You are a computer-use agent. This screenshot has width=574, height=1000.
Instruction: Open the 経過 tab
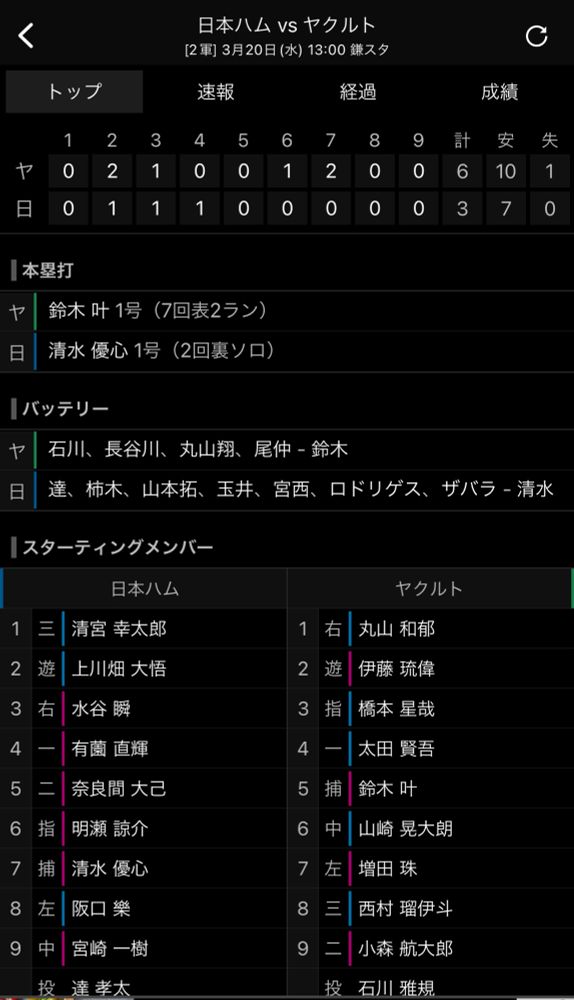click(358, 92)
